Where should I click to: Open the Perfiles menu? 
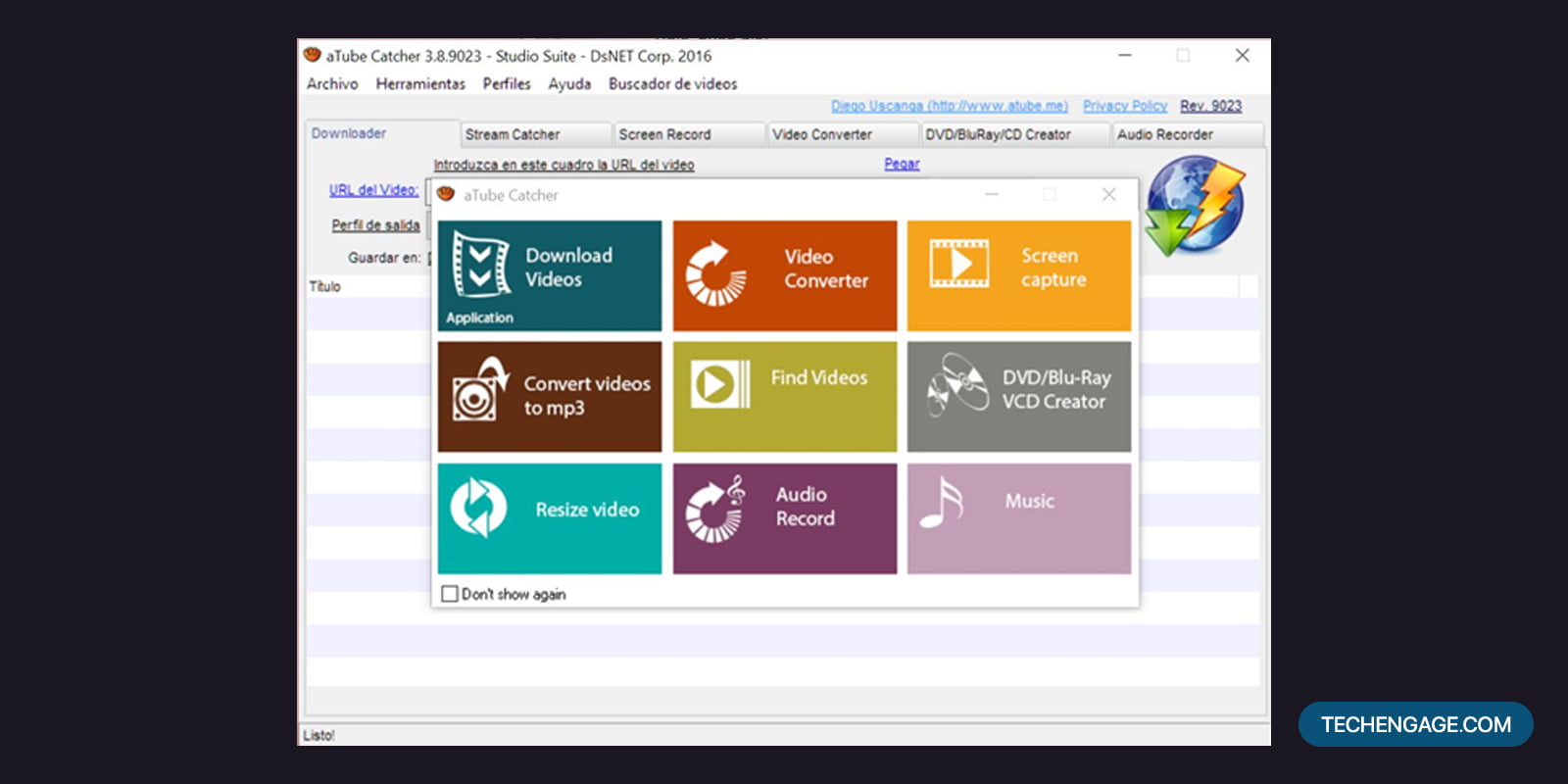507,84
